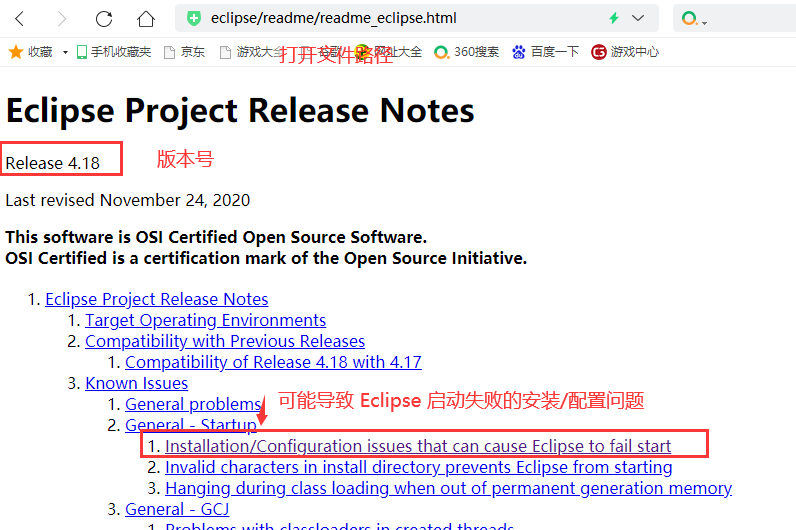
Task: Open the 360搜索 bookmark
Action: coord(467,52)
